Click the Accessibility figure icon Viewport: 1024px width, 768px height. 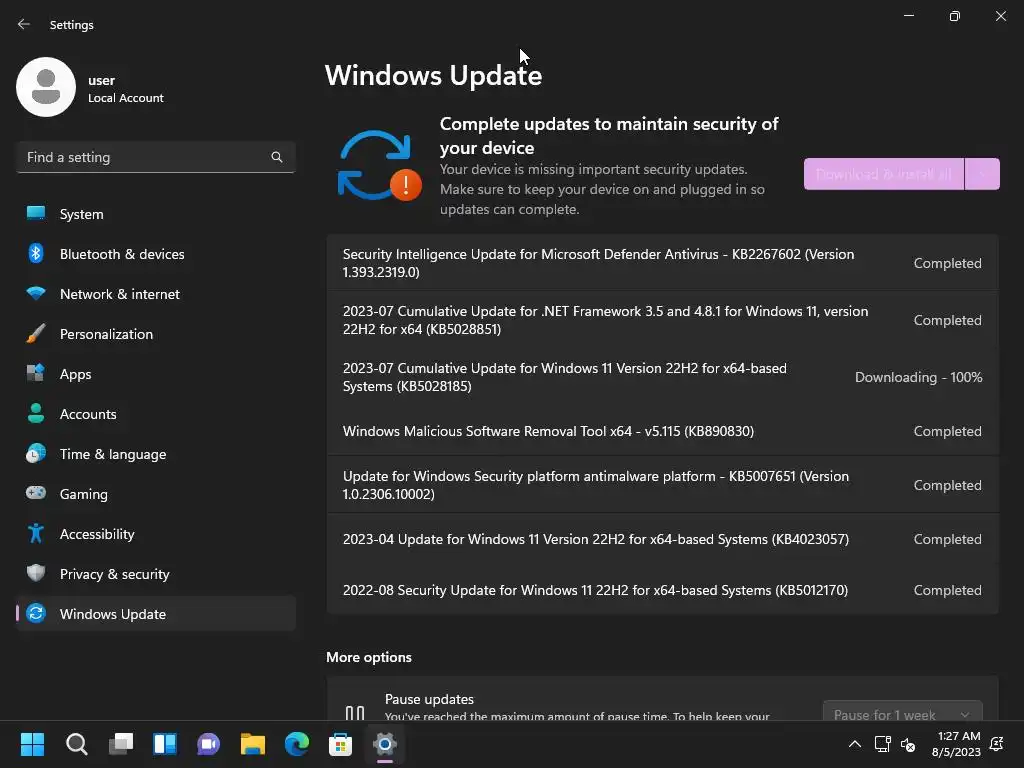tap(36, 534)
